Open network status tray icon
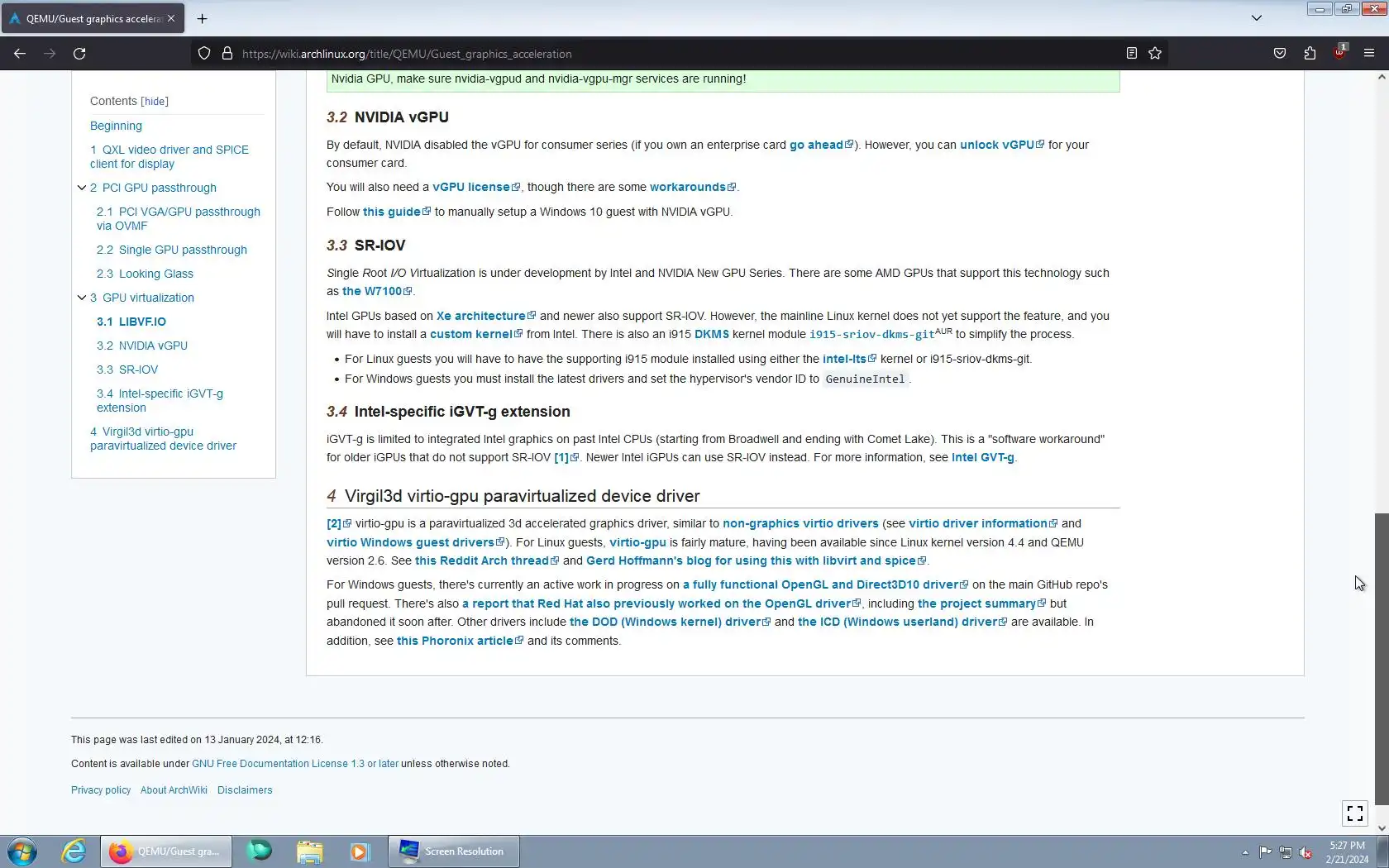Screen dimensions: 1389x868 [x=1286, y=852]
